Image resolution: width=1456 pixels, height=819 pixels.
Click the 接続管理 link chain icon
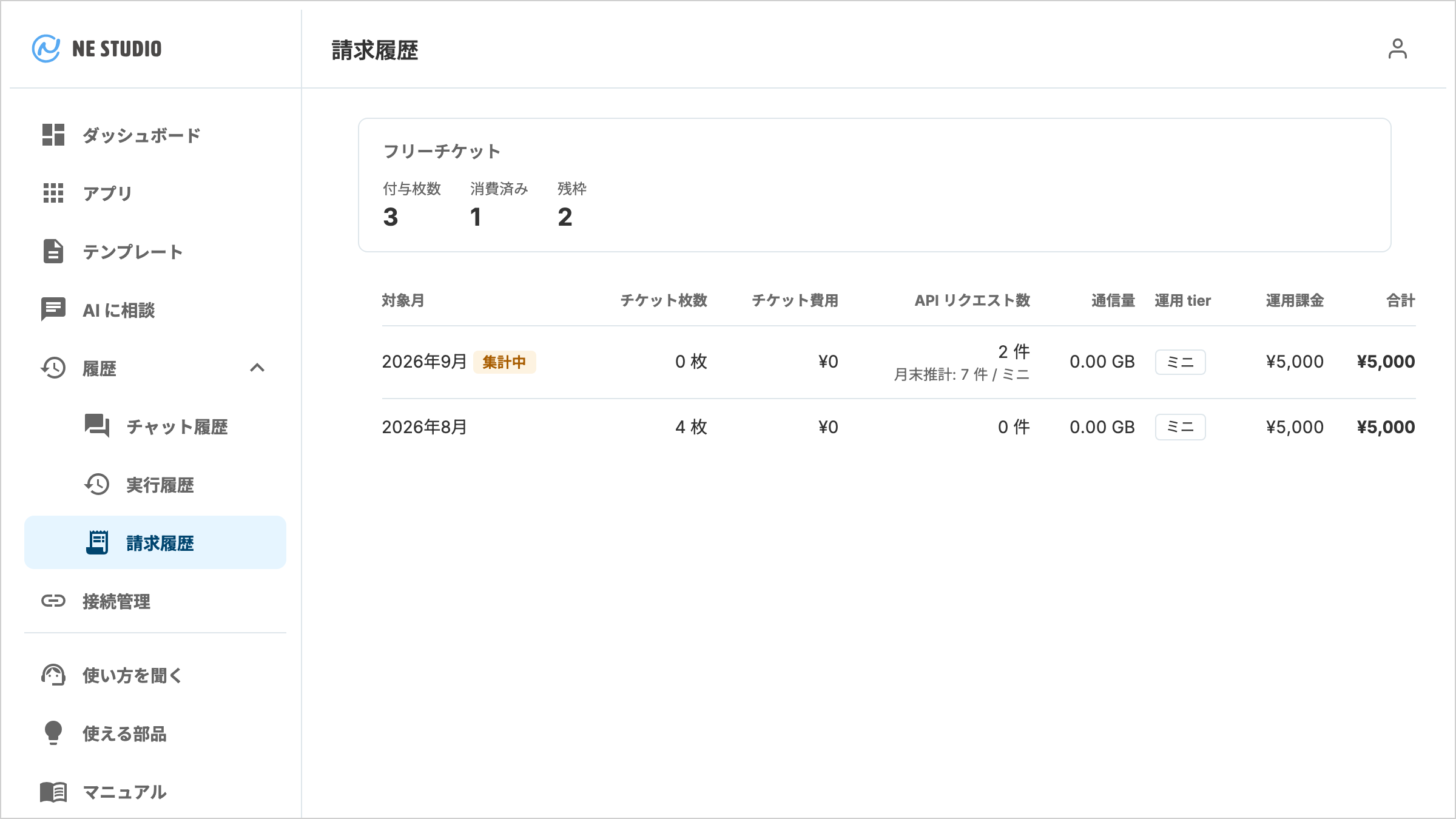click(53, 601)
